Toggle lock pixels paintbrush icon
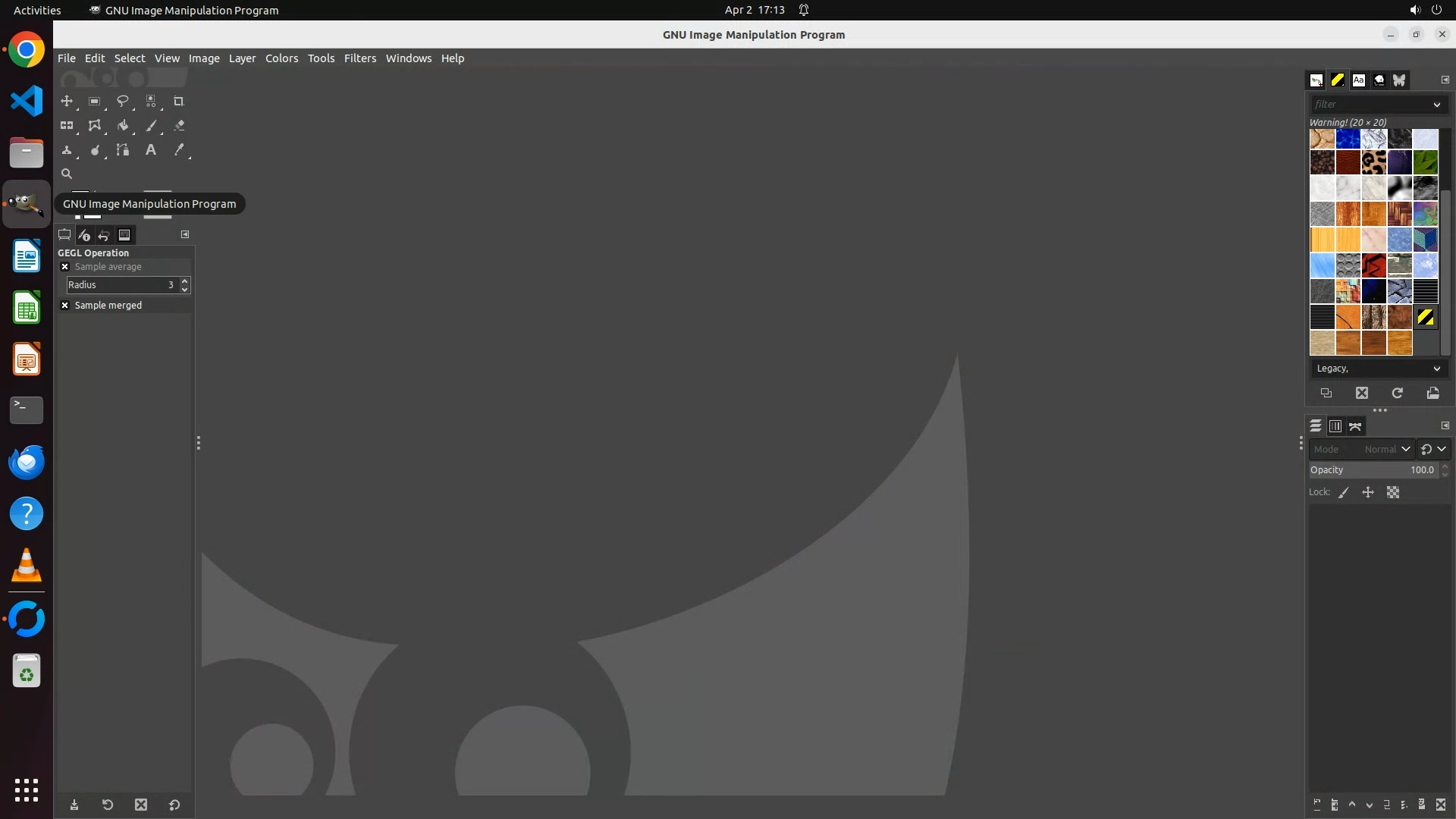1456x819 pixels. tap(1344, 492)
